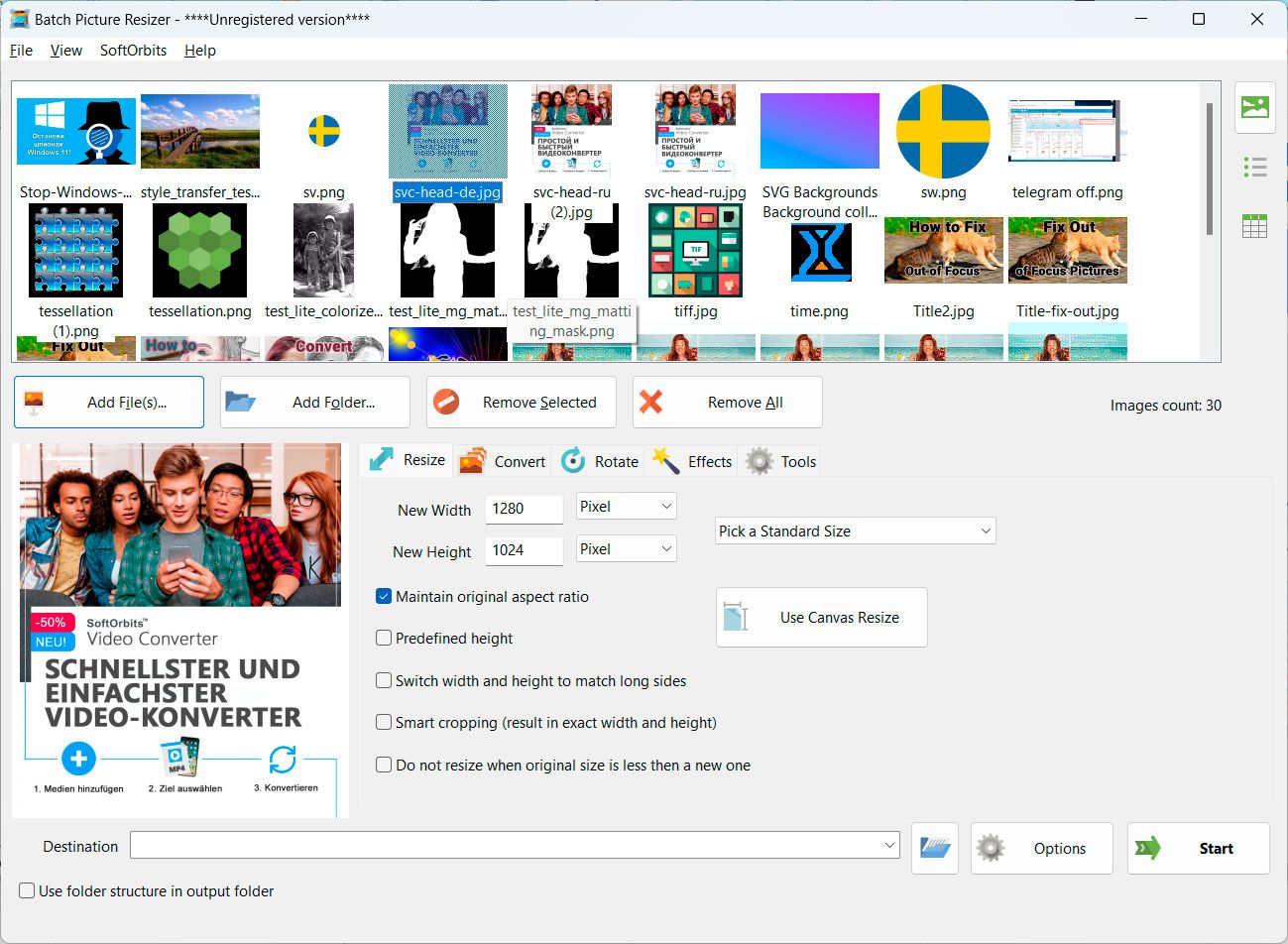Switch to details table view icon
This screenshot has height=944, width=1288.
[1254, 226]
